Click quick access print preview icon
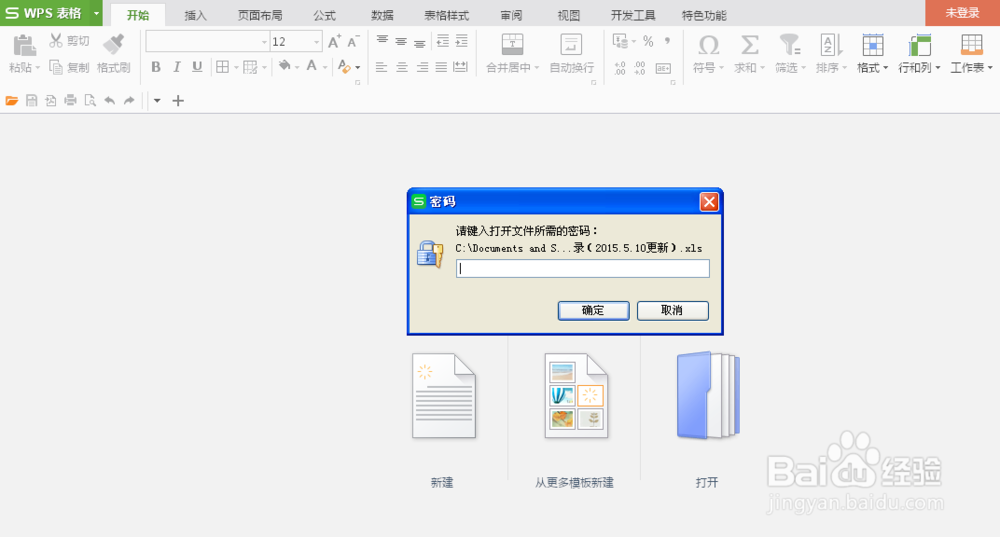1000x537 pixels. pyautogui.click(x=90, y=100)
